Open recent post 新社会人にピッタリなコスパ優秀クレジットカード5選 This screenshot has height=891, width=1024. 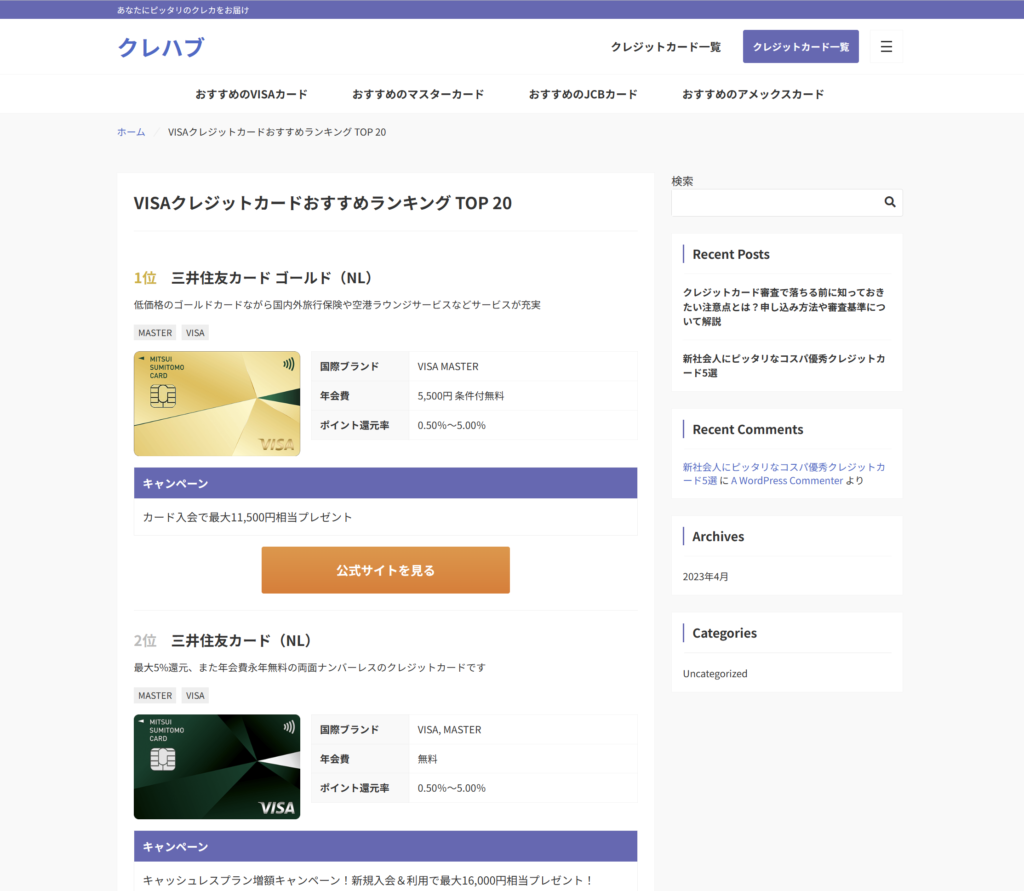click(784, 366)
